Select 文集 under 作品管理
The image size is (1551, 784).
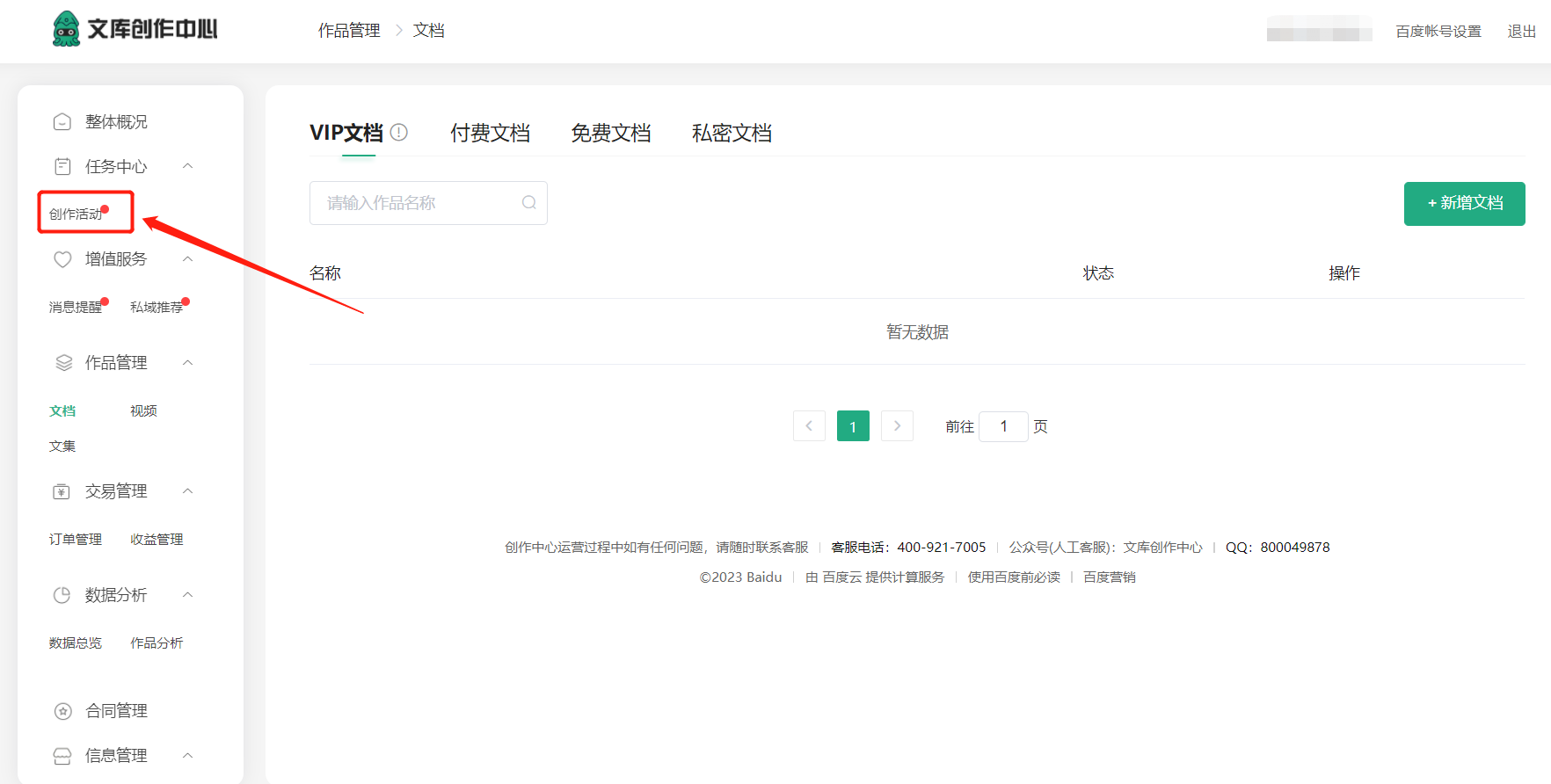[62, 446]
